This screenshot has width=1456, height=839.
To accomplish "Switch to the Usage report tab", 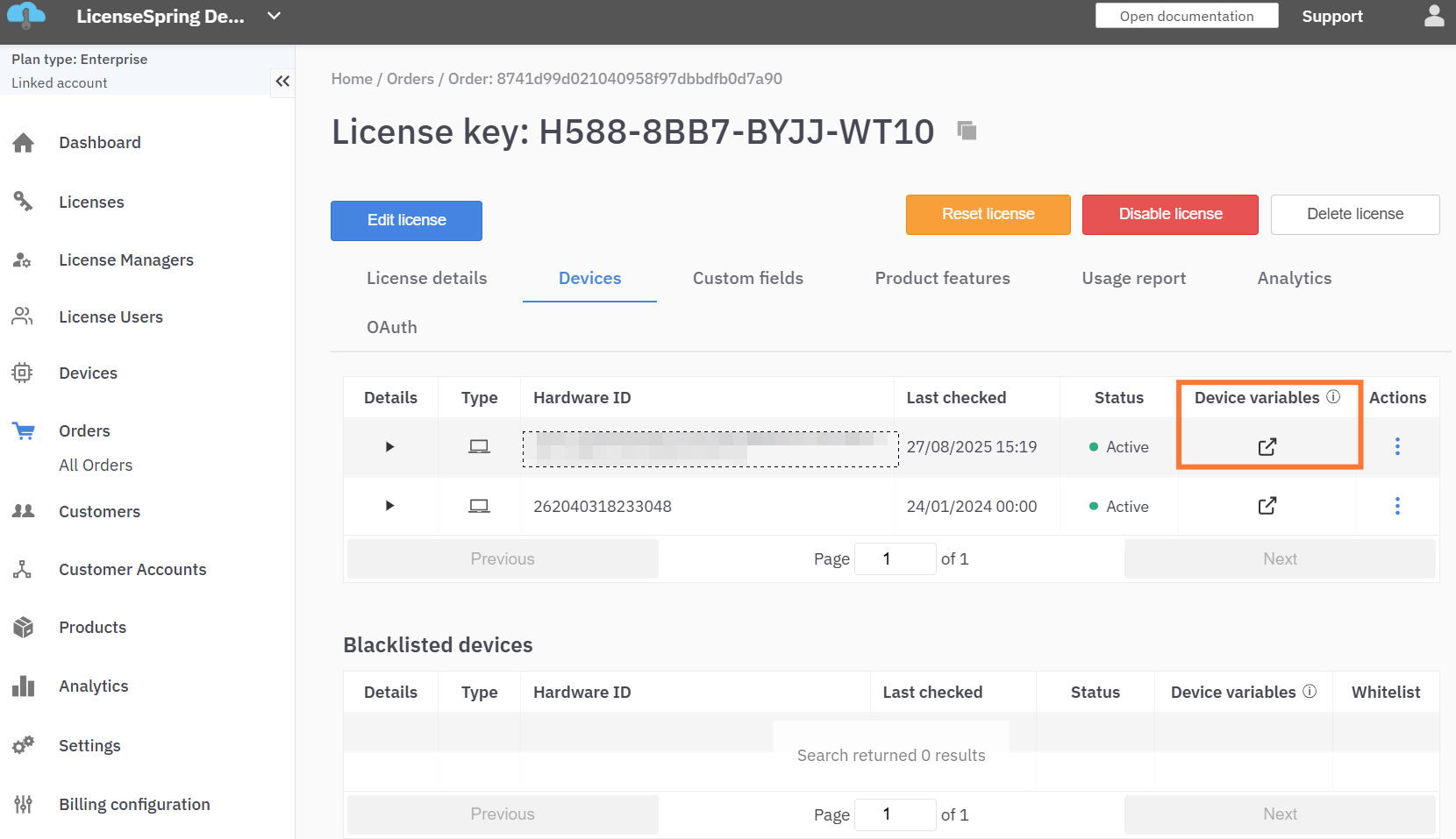I will coord(1133,278).
